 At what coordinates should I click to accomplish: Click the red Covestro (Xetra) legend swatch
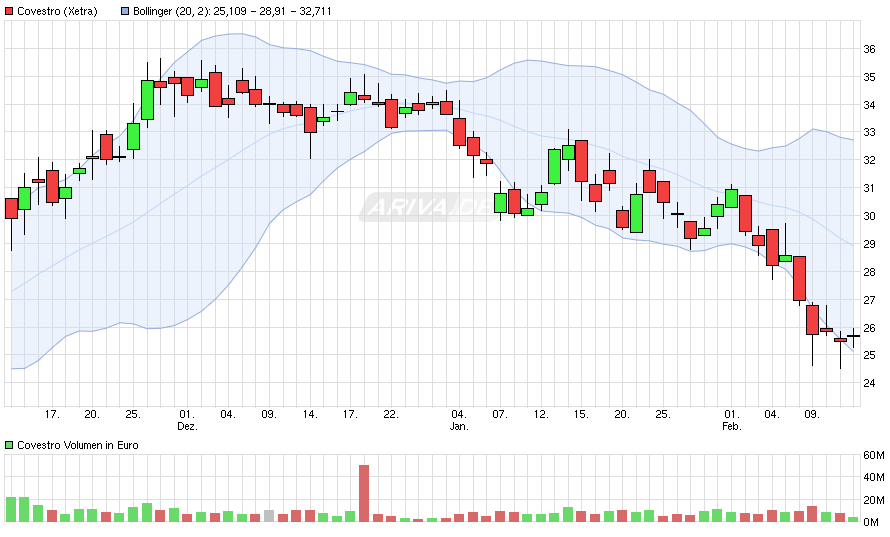[x=9, y=11]
